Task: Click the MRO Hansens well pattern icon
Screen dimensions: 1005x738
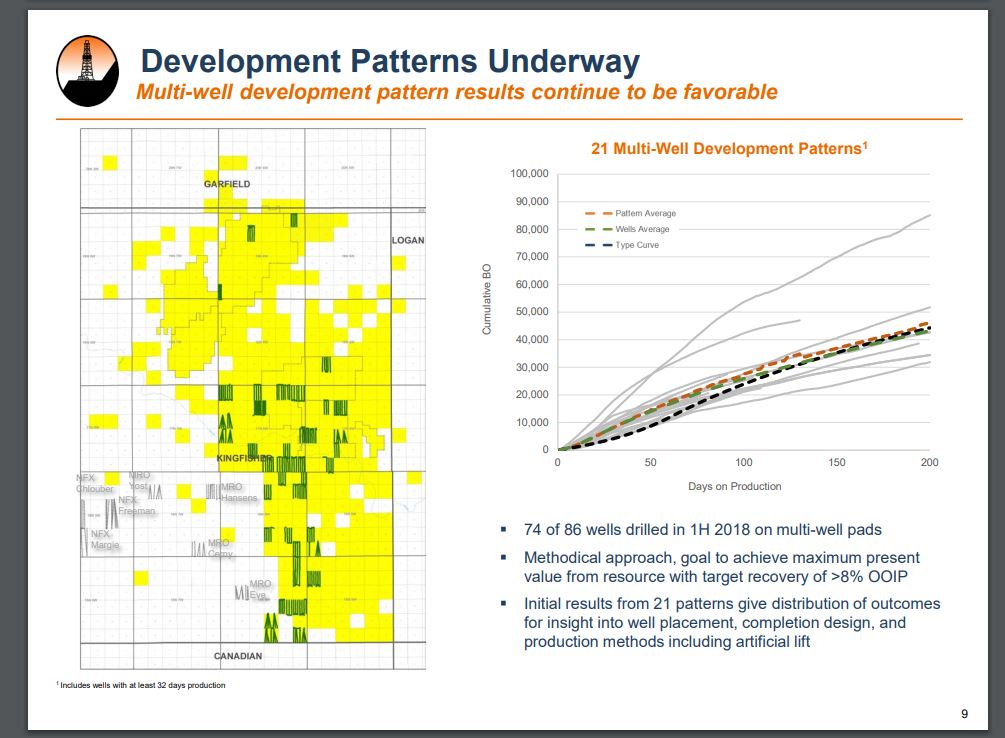Action: click(212, 491)
